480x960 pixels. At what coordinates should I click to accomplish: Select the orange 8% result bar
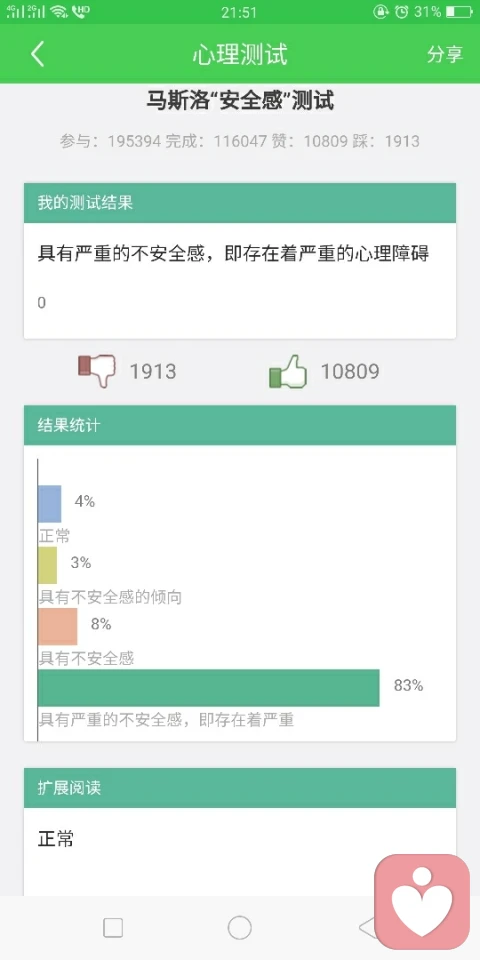pos(58,626)
